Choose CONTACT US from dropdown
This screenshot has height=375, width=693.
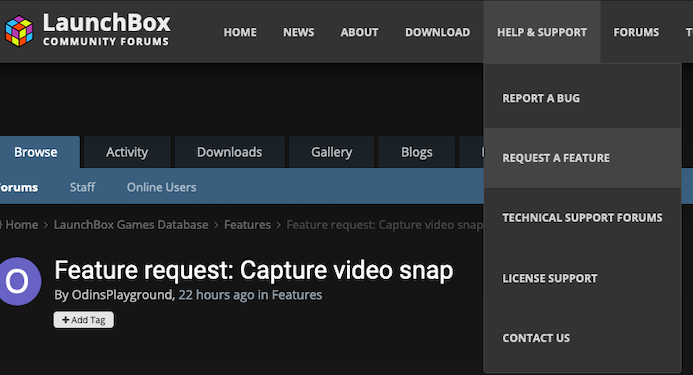(583, 338)
